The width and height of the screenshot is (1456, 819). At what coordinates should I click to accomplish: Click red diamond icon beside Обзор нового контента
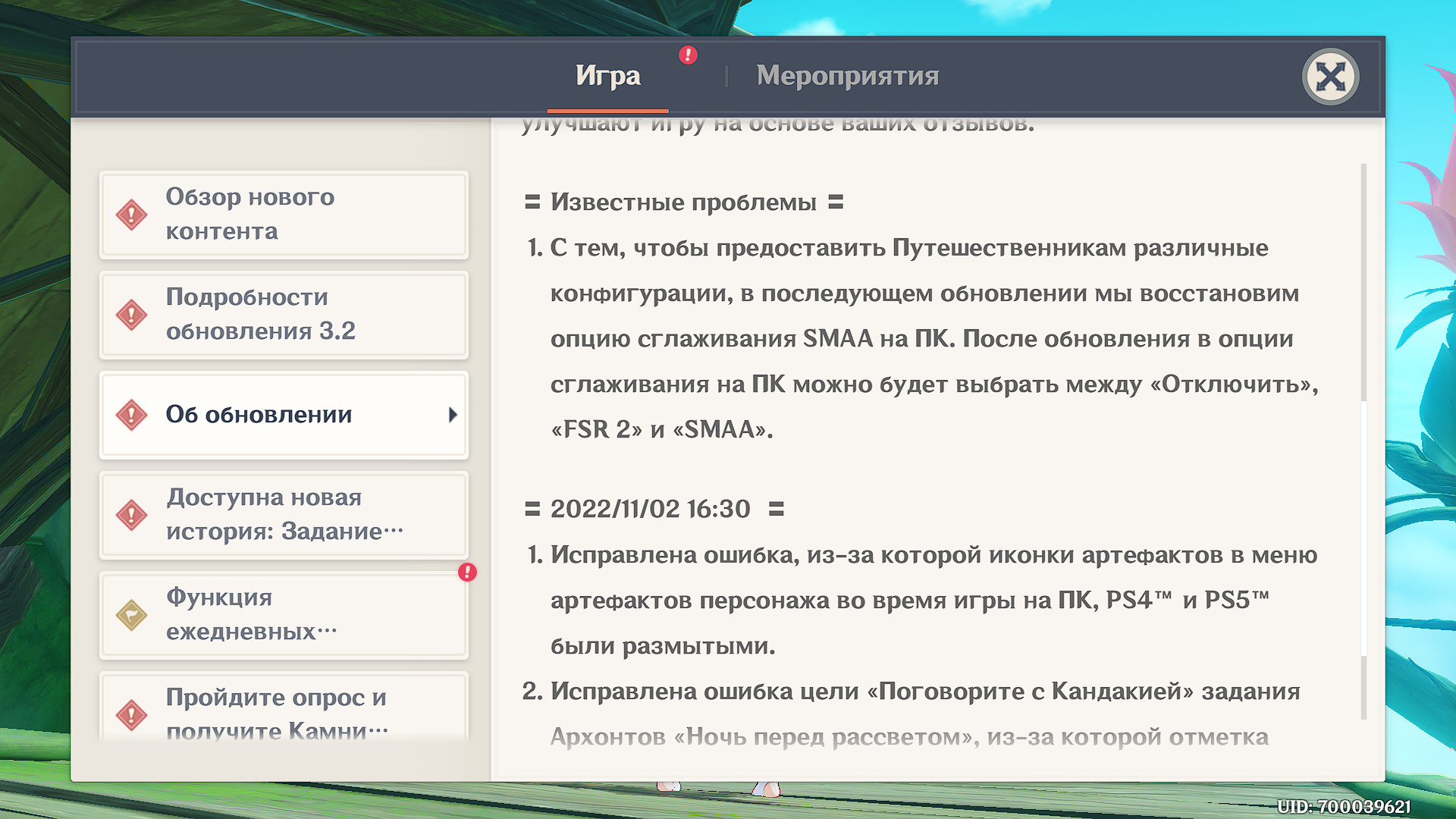(x=131, y=215)
